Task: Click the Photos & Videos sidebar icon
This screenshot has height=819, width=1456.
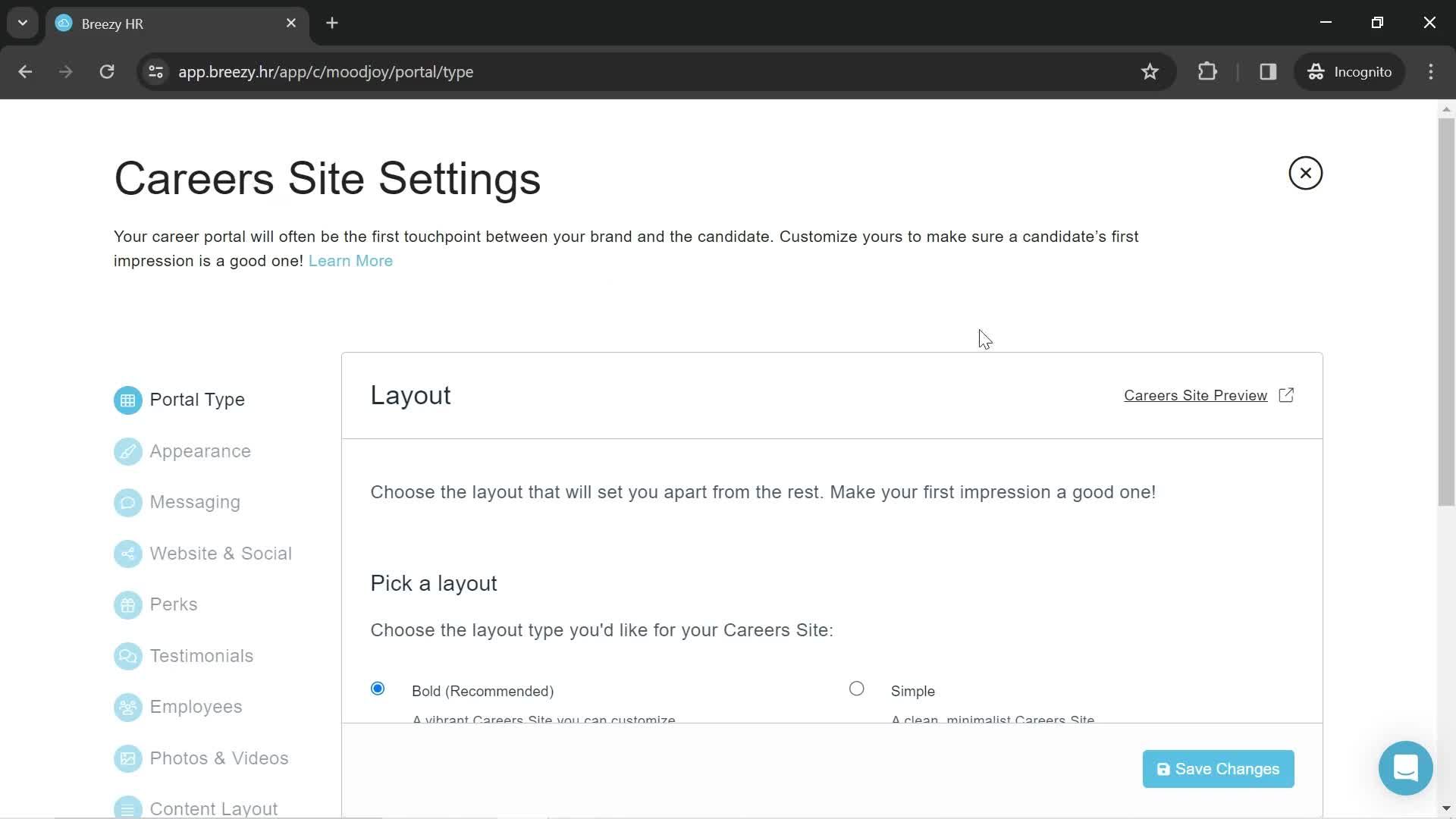Action: (x=127, y=758)
